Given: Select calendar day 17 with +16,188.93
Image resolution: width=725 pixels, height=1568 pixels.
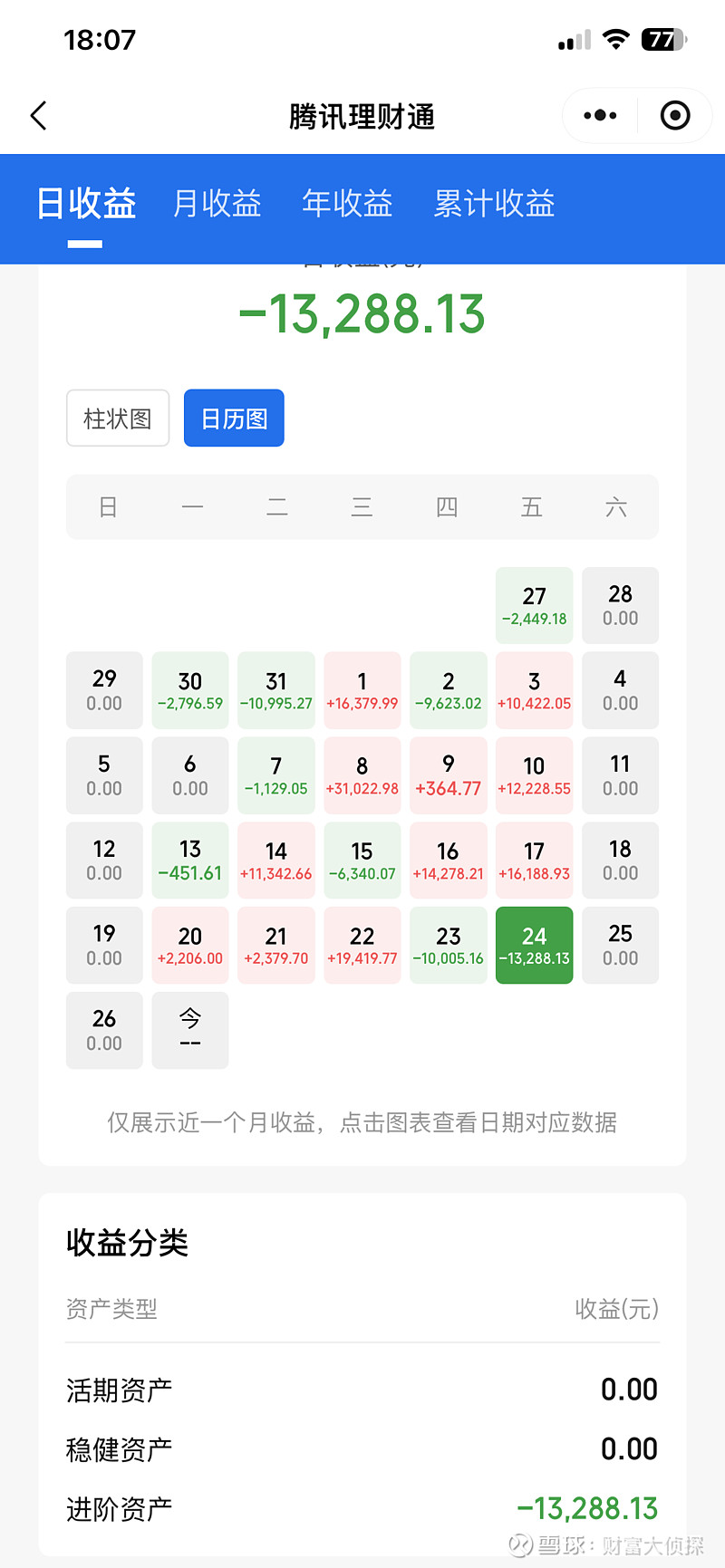Looking at the screenshot, I should pos(535,861).
